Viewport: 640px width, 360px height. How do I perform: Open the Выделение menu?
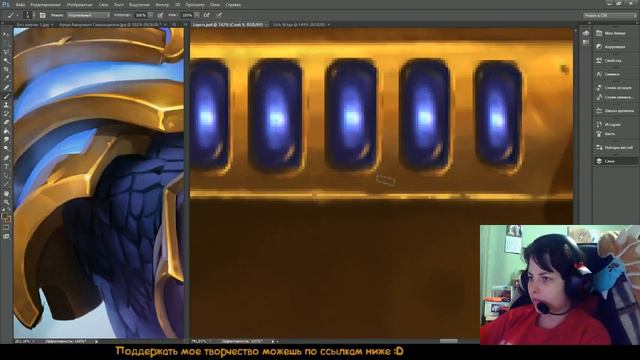point(139,5)
